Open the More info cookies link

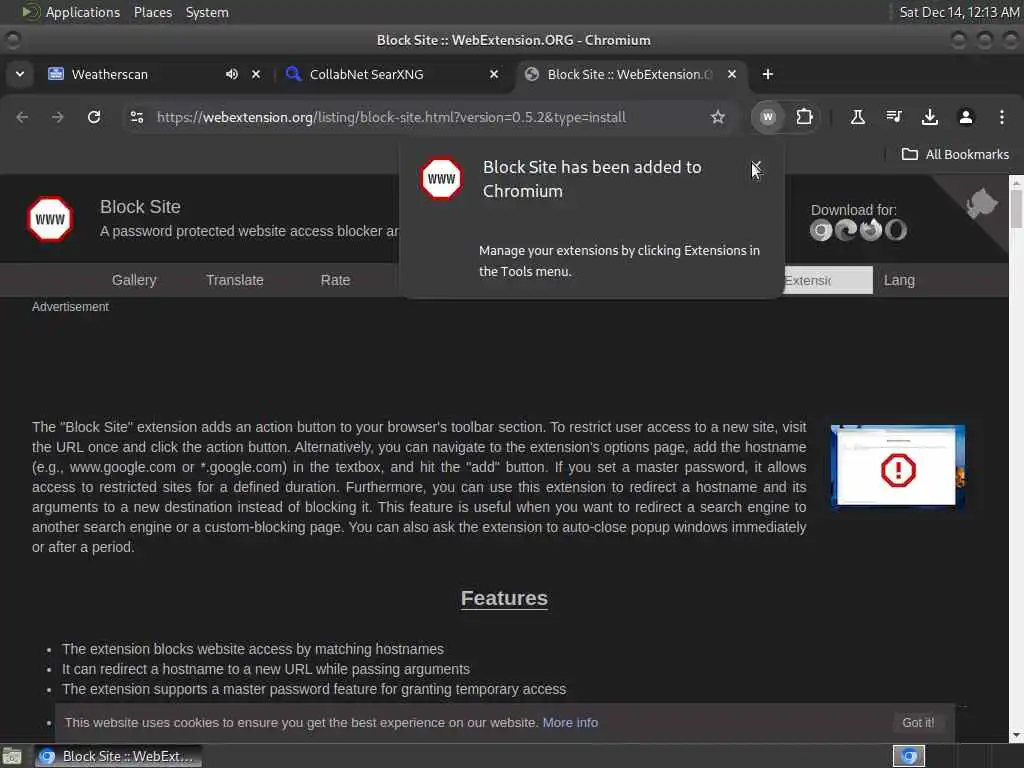(x=570, y=723)
